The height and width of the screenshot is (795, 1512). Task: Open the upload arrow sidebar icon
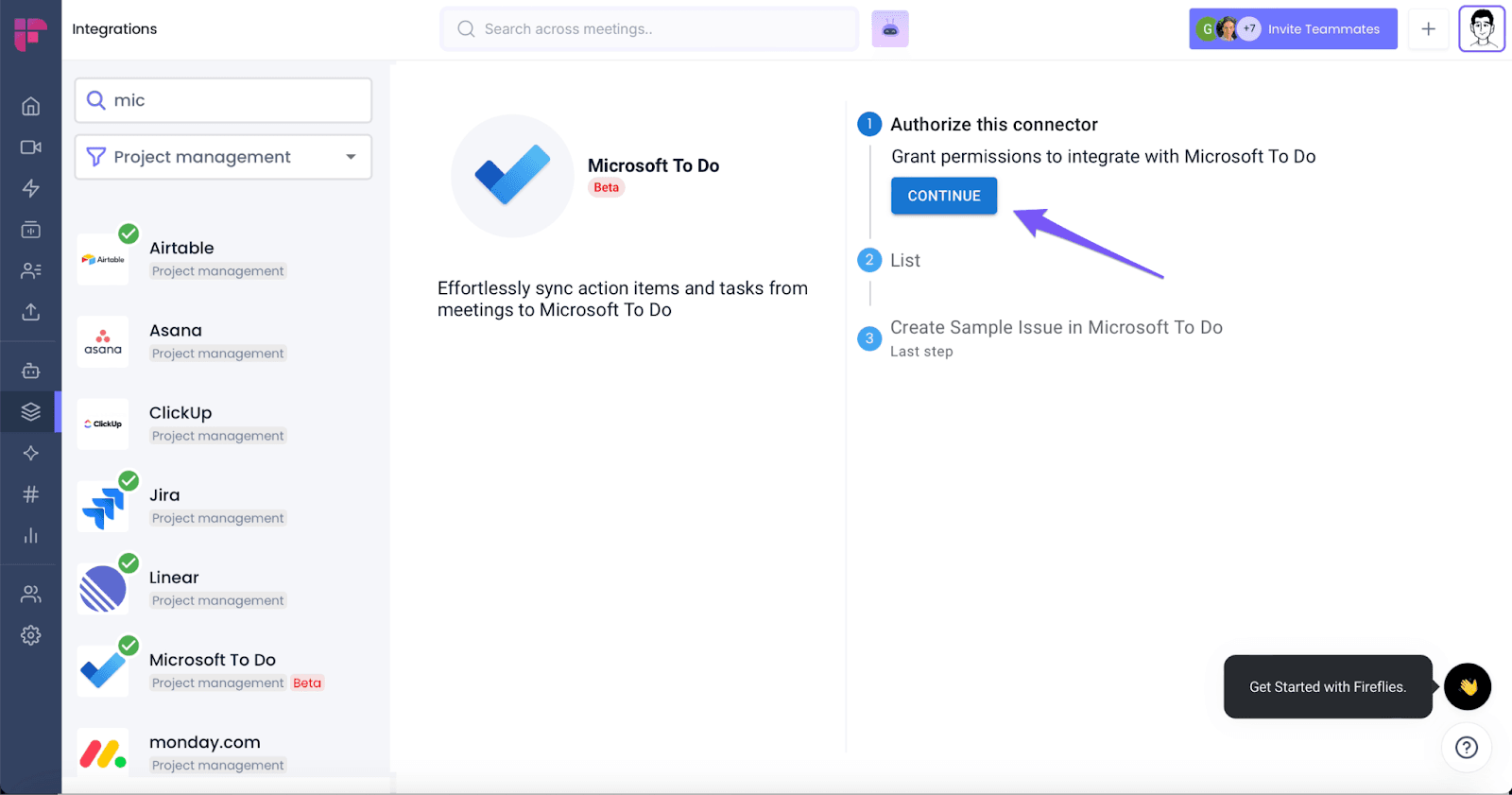pos(31,311)
